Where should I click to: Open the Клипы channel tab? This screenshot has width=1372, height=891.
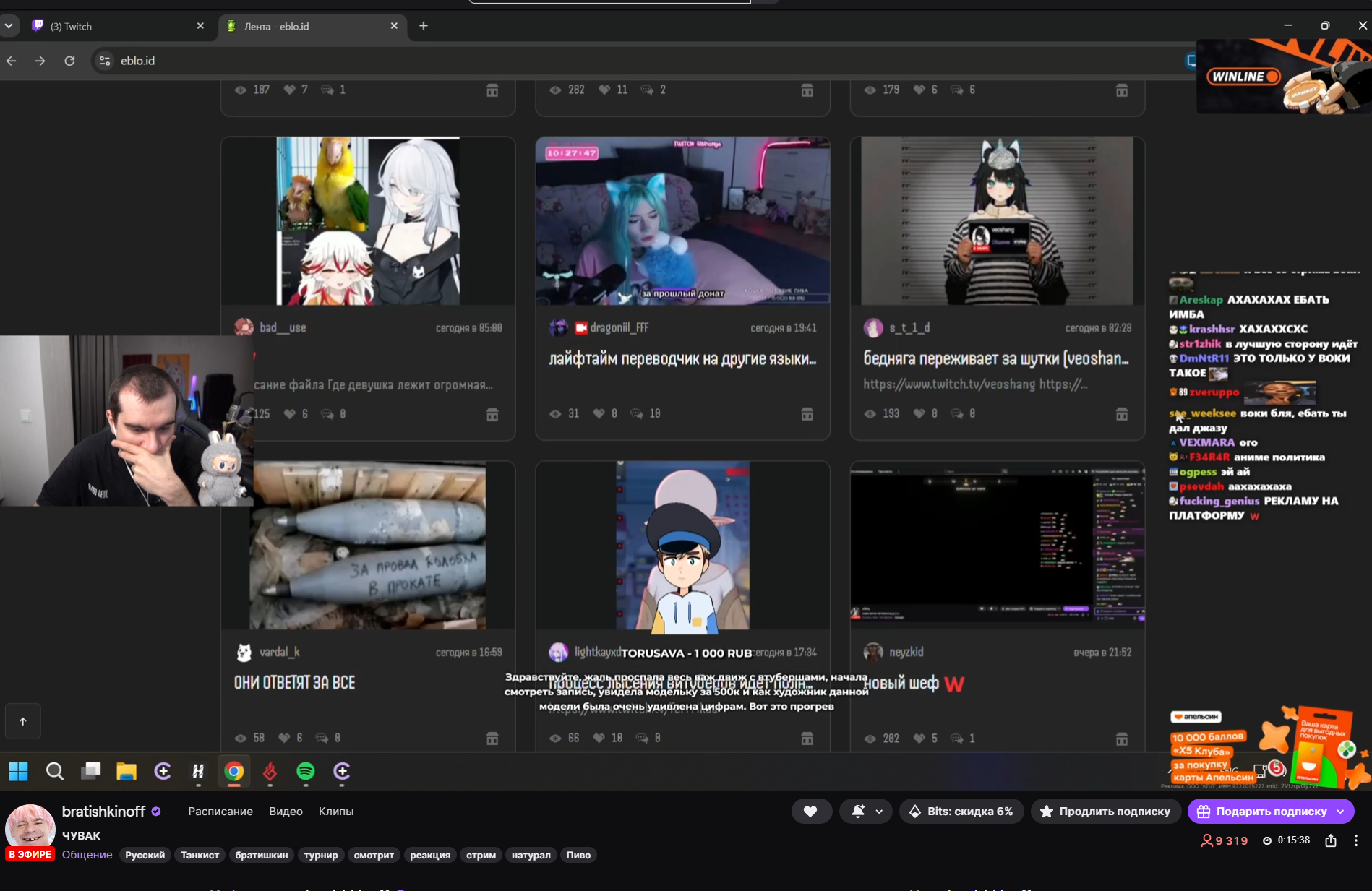tap(336, 812)
